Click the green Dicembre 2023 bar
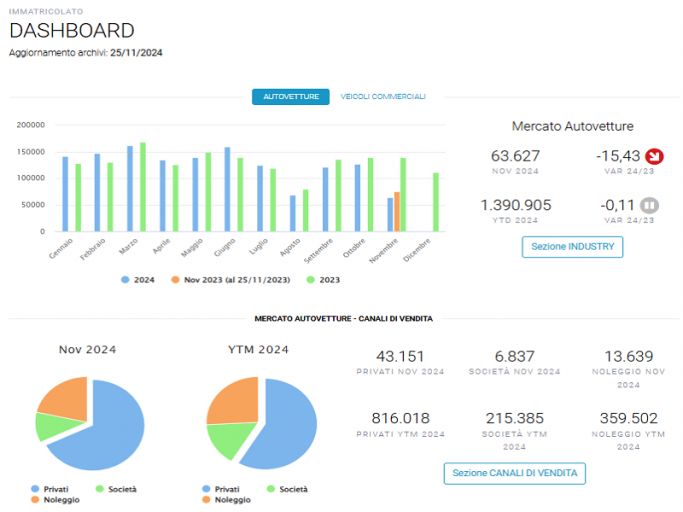 [x=436, y=202]
